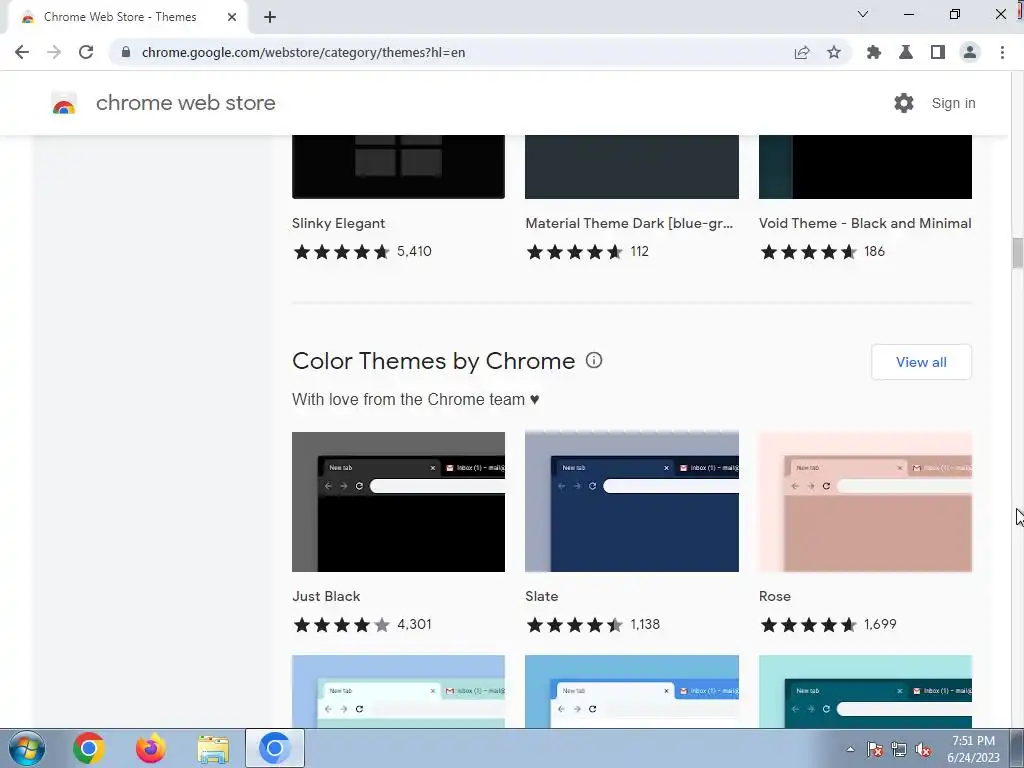Open Chrome Labs flask icon
Screen dimensions: 1024x768
(x=906, y=52)
